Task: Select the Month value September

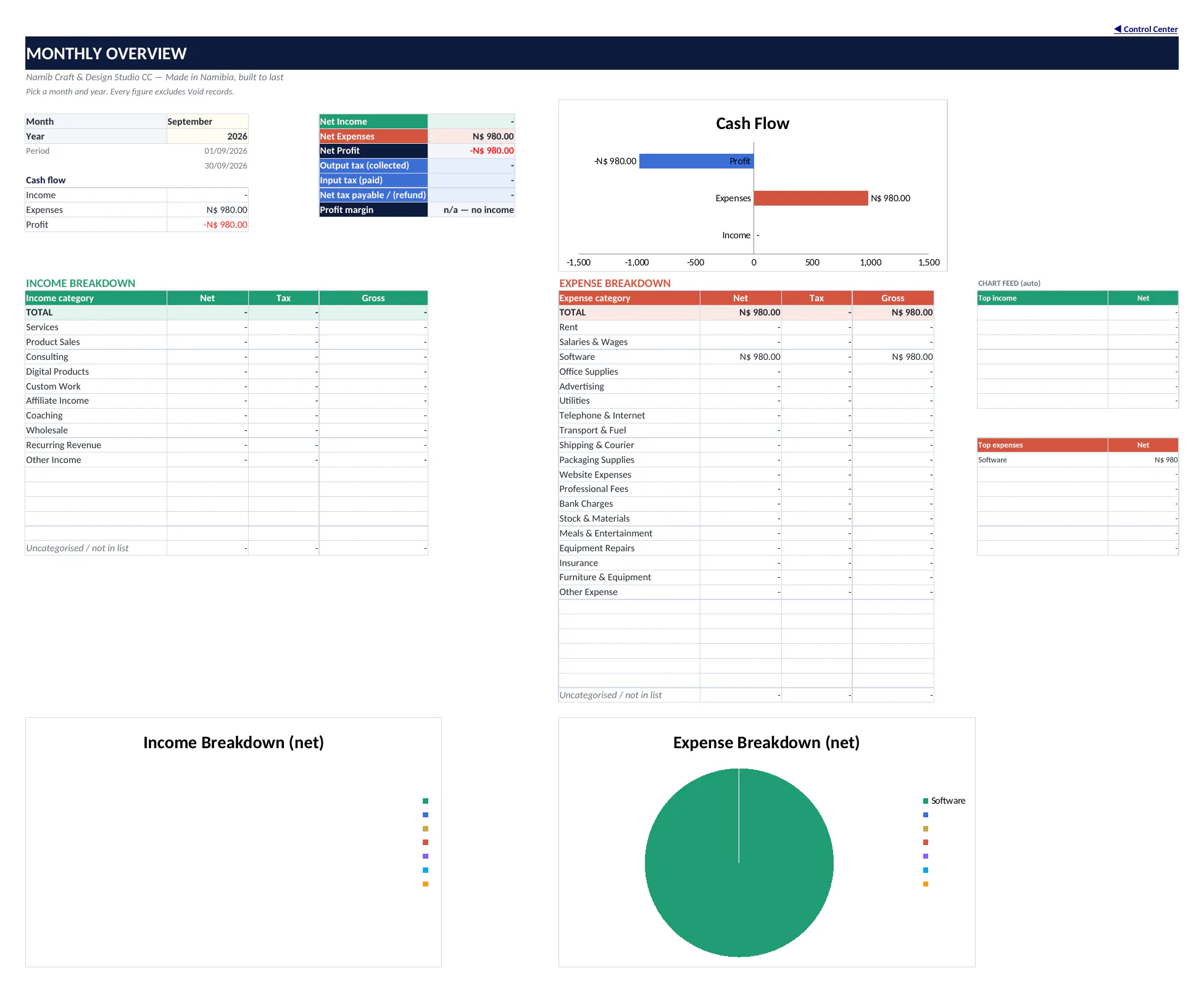Action: (x=207, y=122)
